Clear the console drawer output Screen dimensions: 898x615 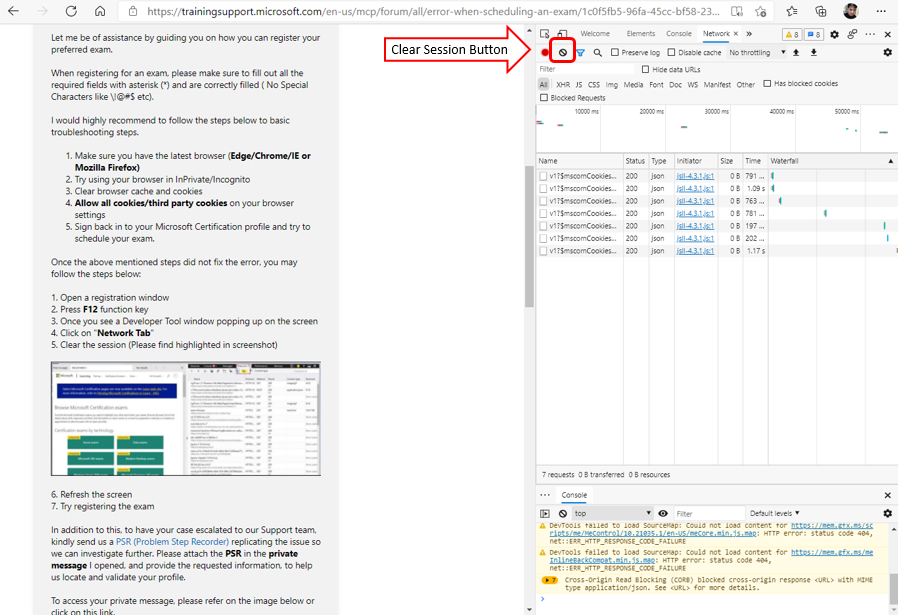click(x=563, y=514)
